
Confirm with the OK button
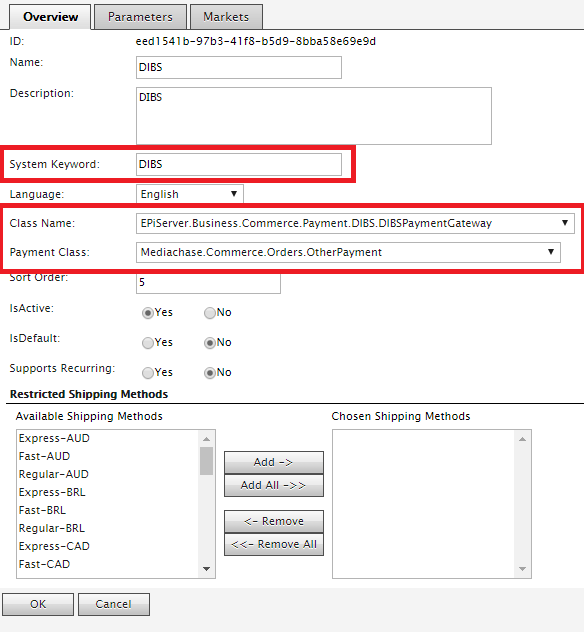point(38,604)
